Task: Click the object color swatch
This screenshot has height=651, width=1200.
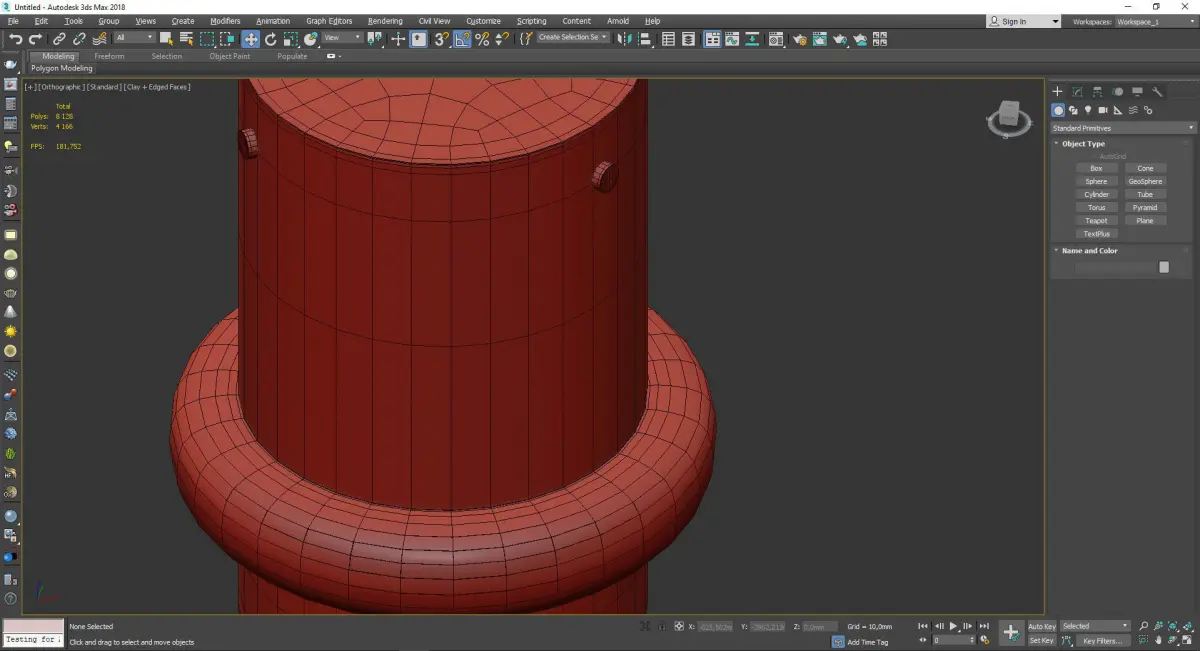Action: point(1163,267)
